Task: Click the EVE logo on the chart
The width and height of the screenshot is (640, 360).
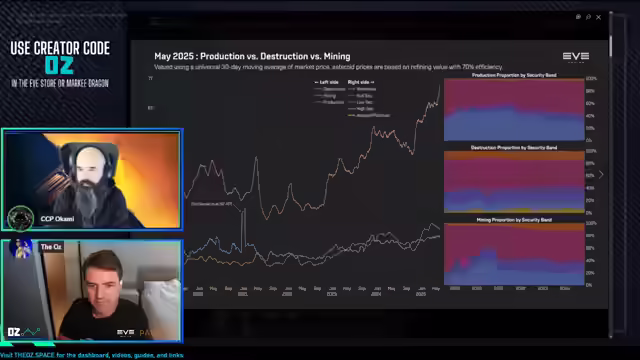Action: pos(576,57)
